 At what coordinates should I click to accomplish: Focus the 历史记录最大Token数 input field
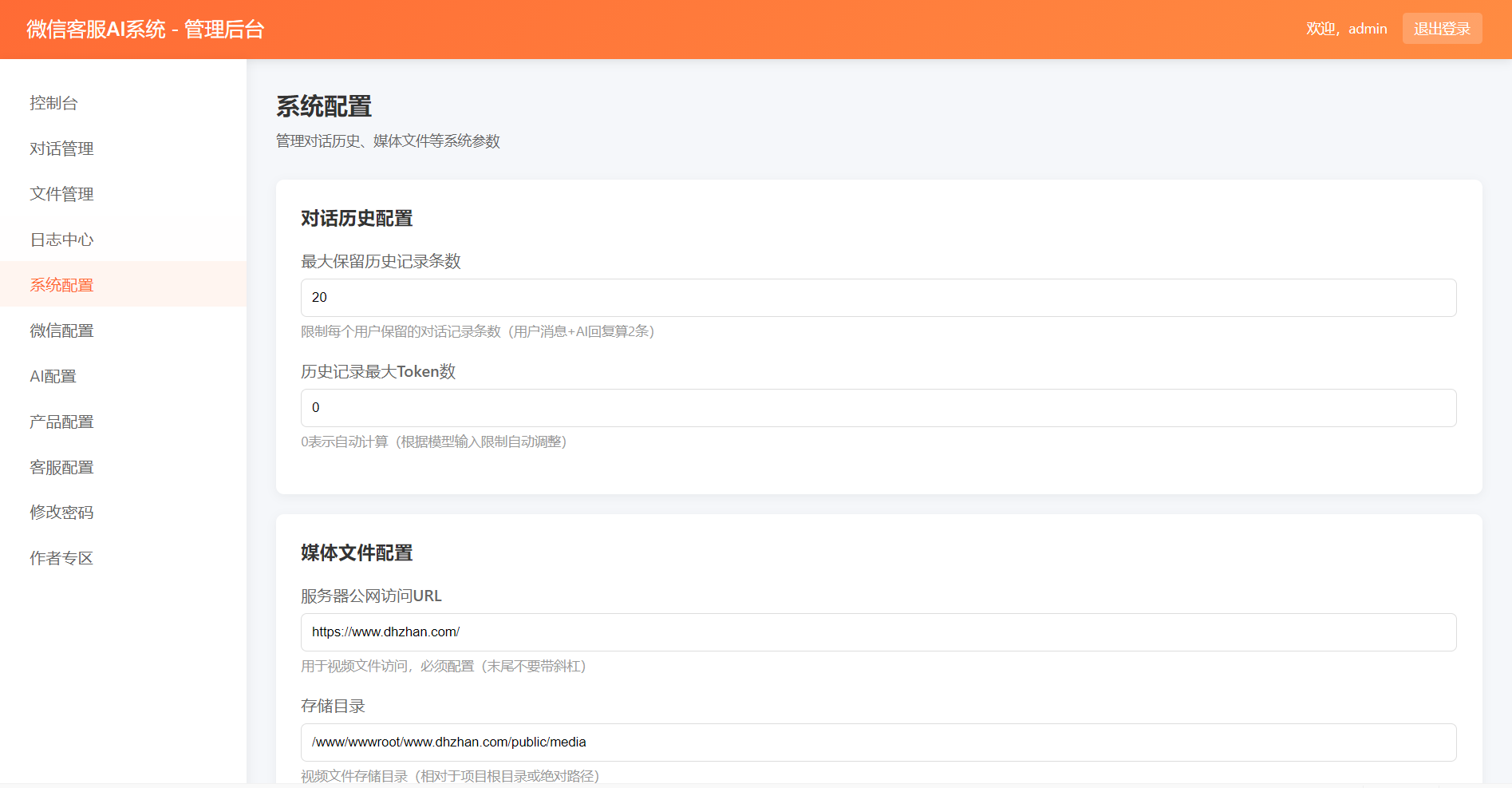[878, 408]
